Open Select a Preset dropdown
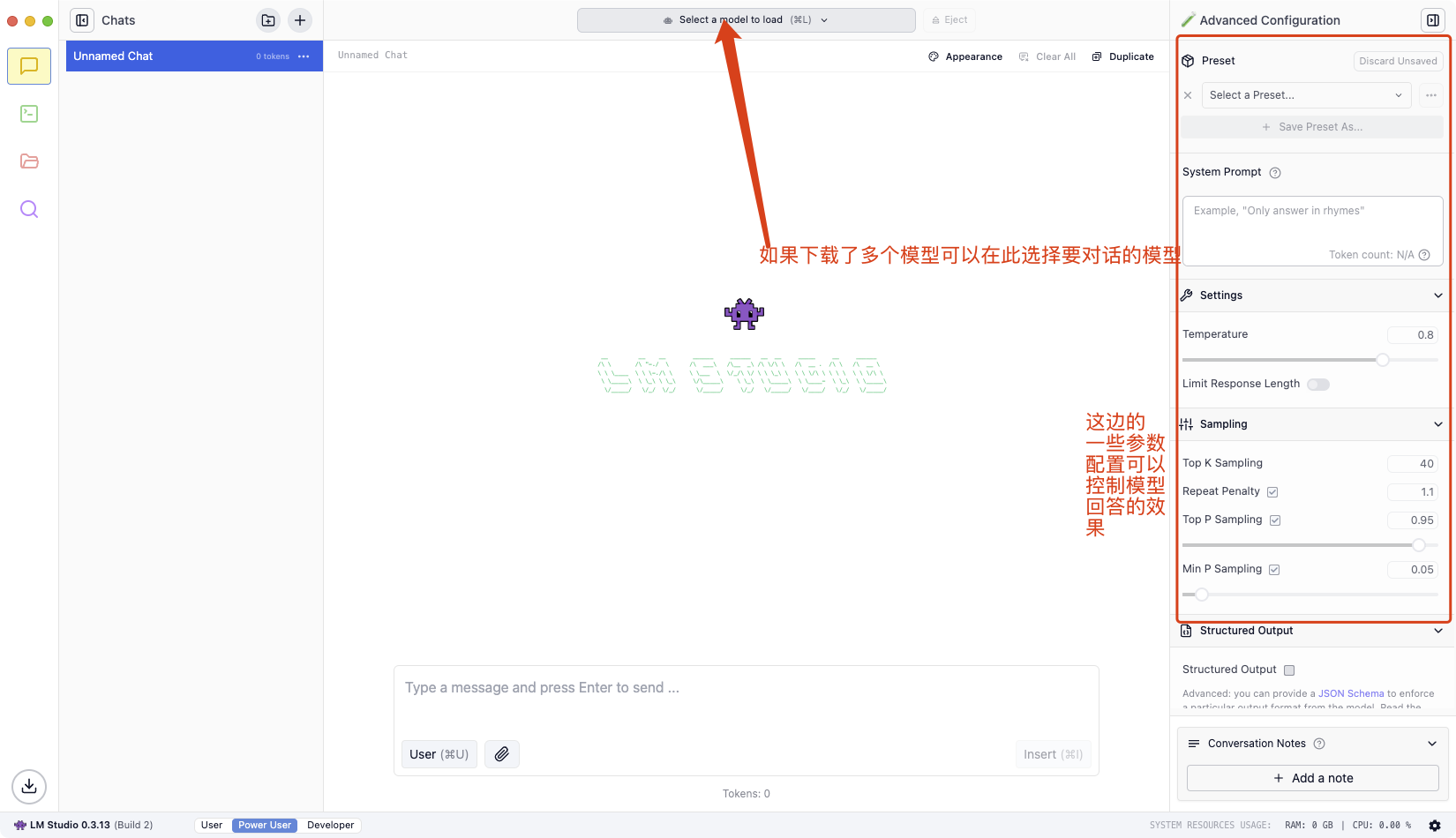 1306,95
